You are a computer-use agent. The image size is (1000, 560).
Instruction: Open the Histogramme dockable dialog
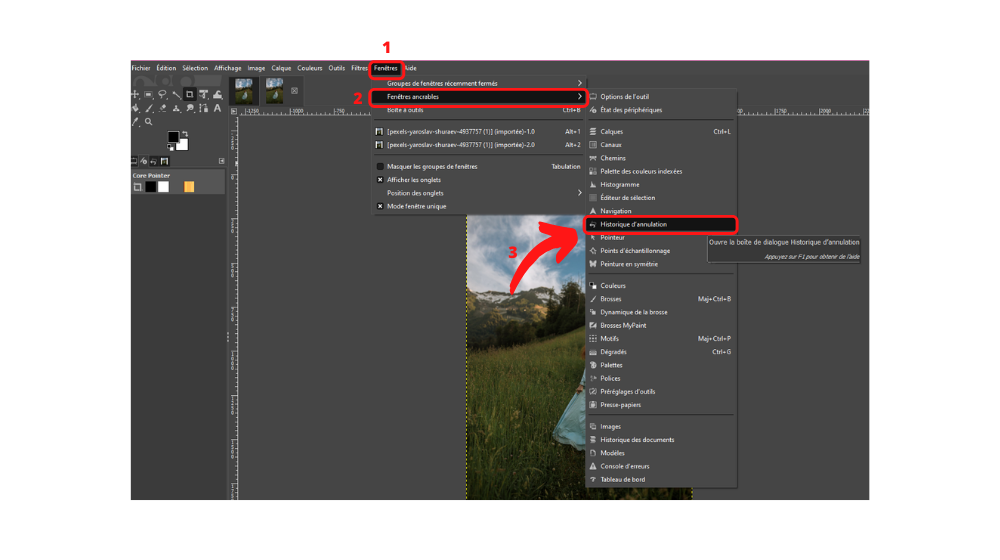(661, 184)
